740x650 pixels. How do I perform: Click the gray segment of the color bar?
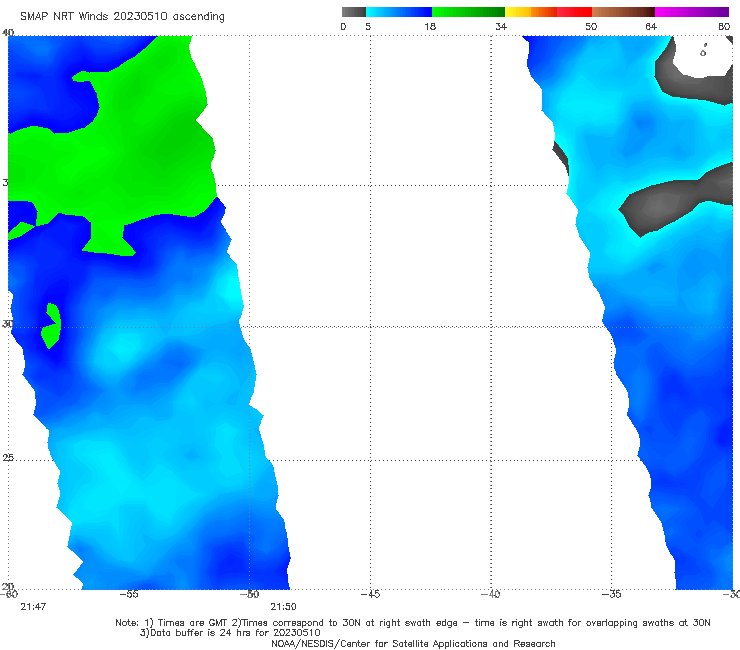pos(353,12)
